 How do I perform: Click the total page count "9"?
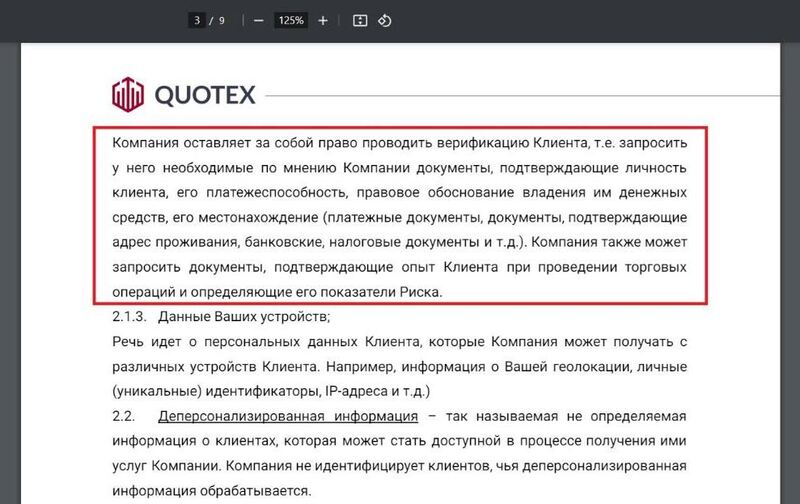click(221, 20)
